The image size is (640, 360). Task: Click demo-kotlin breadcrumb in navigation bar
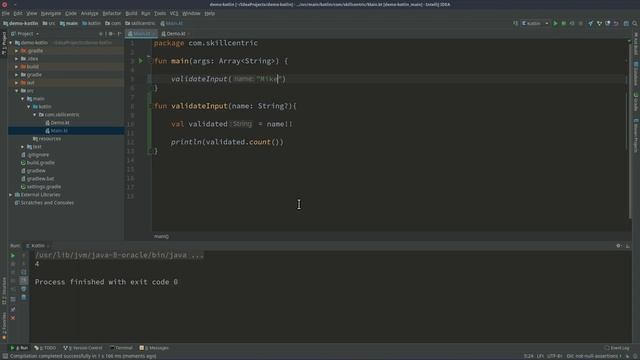click(20, 24)
